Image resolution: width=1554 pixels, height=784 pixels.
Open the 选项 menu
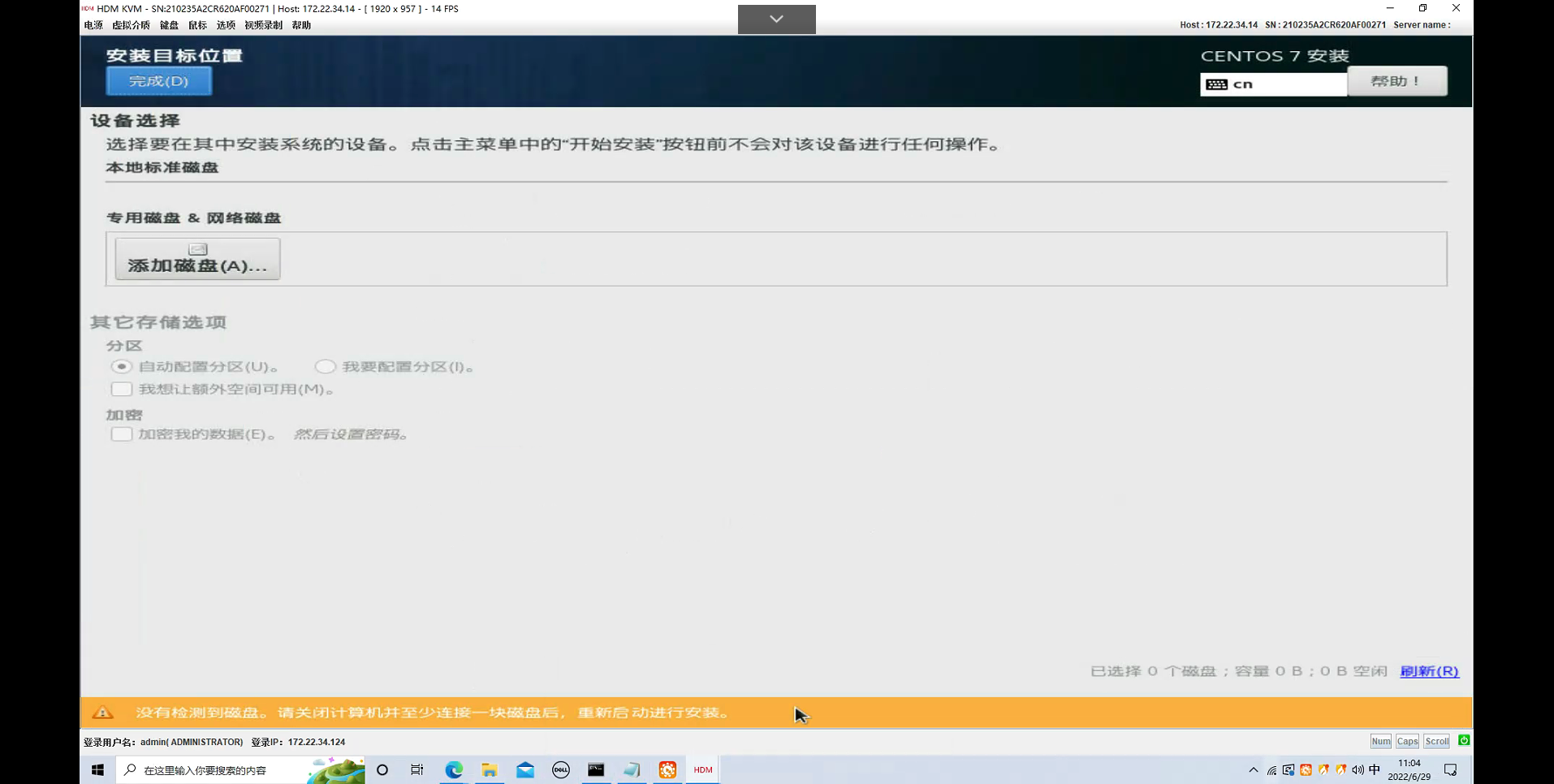pyautogui.click(x=226, y=25)
